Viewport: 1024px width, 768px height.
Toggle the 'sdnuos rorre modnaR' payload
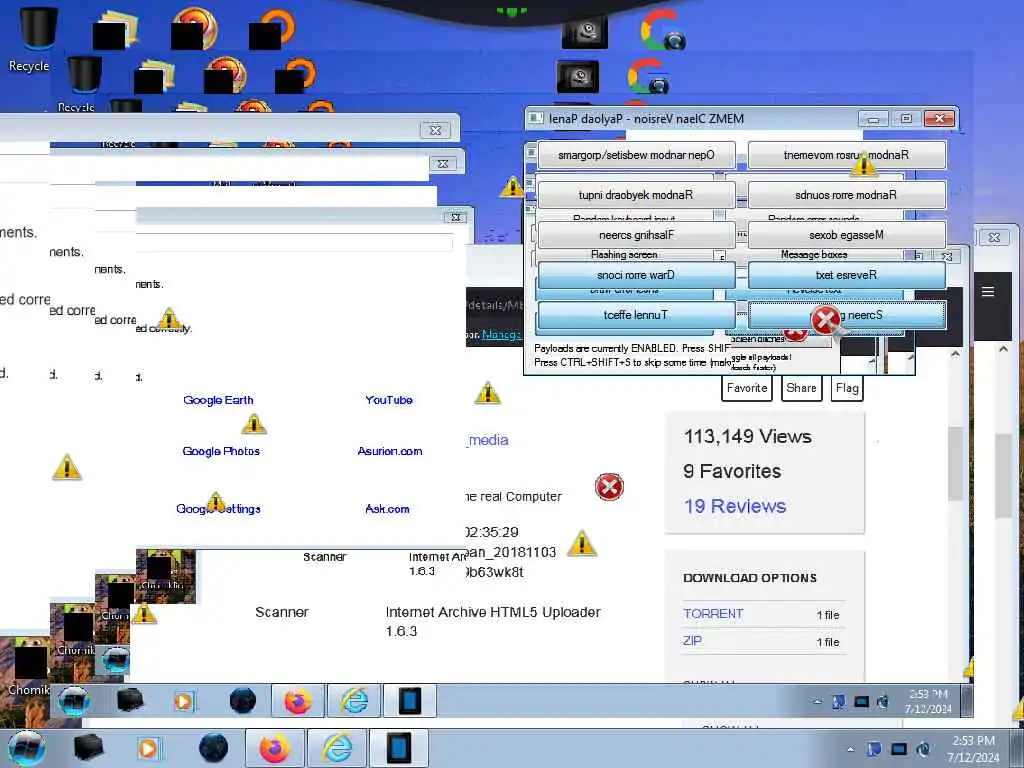(846, 195)
